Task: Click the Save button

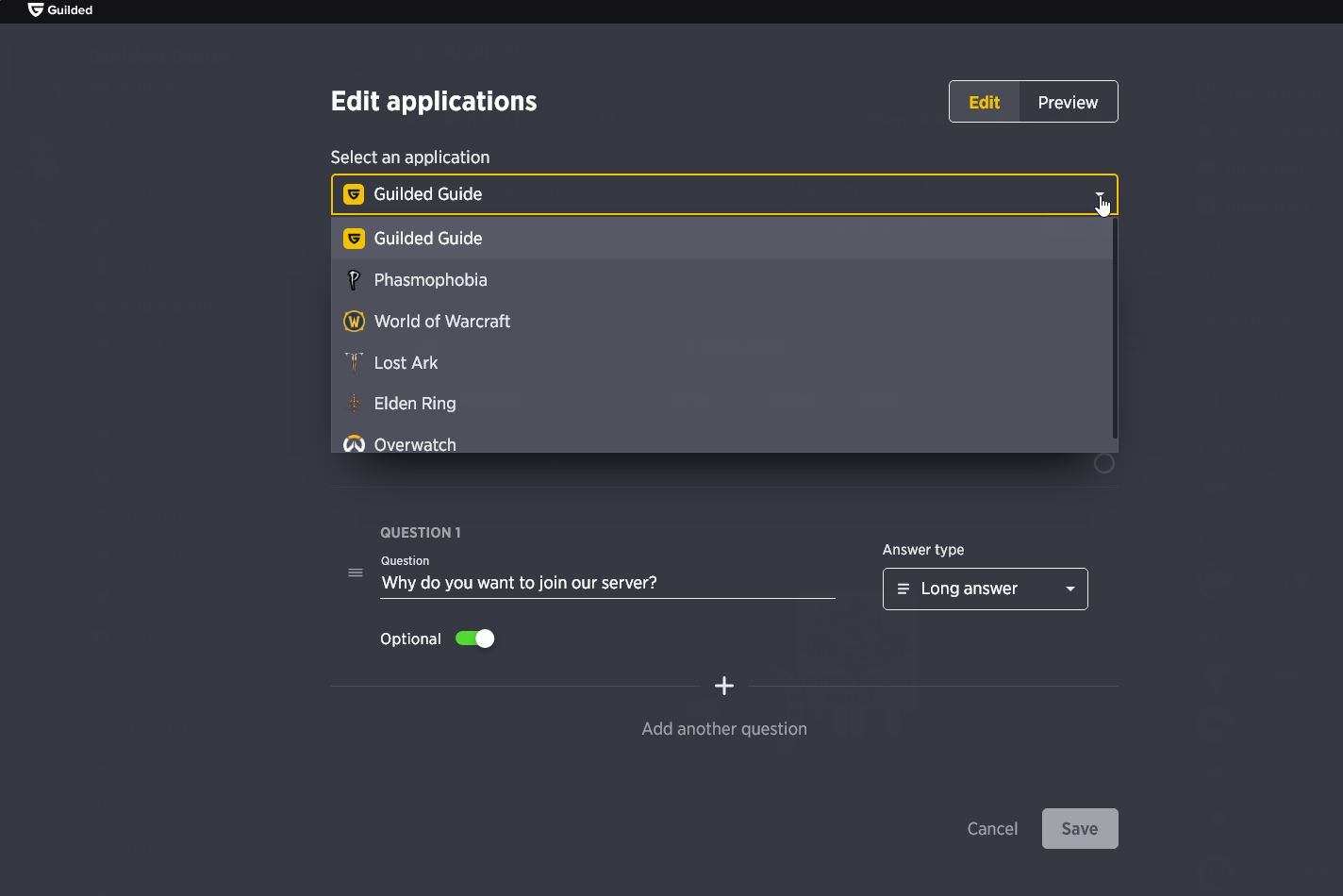Action: [x=1080, y=828]
